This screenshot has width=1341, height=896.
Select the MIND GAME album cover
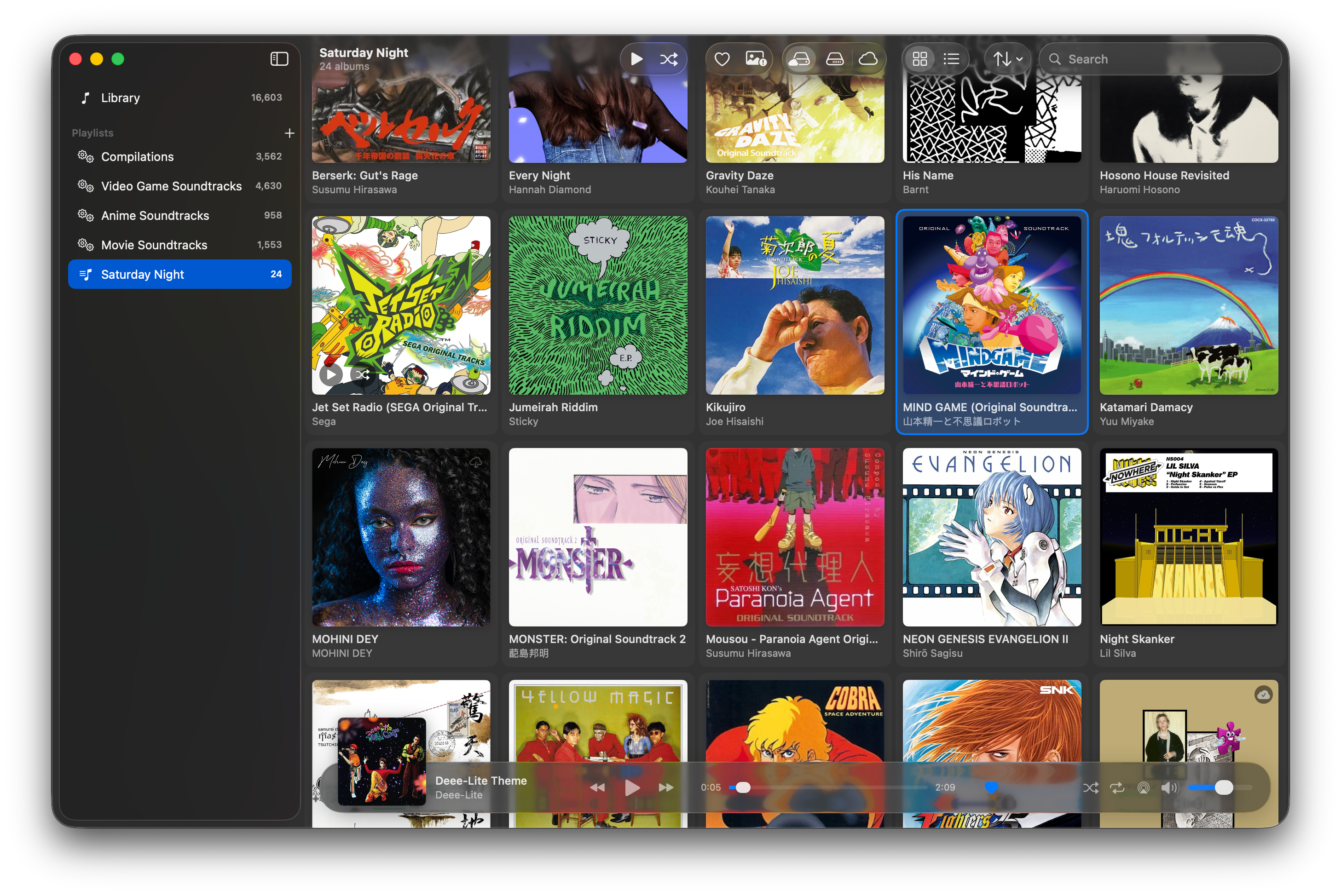[992, 305]
